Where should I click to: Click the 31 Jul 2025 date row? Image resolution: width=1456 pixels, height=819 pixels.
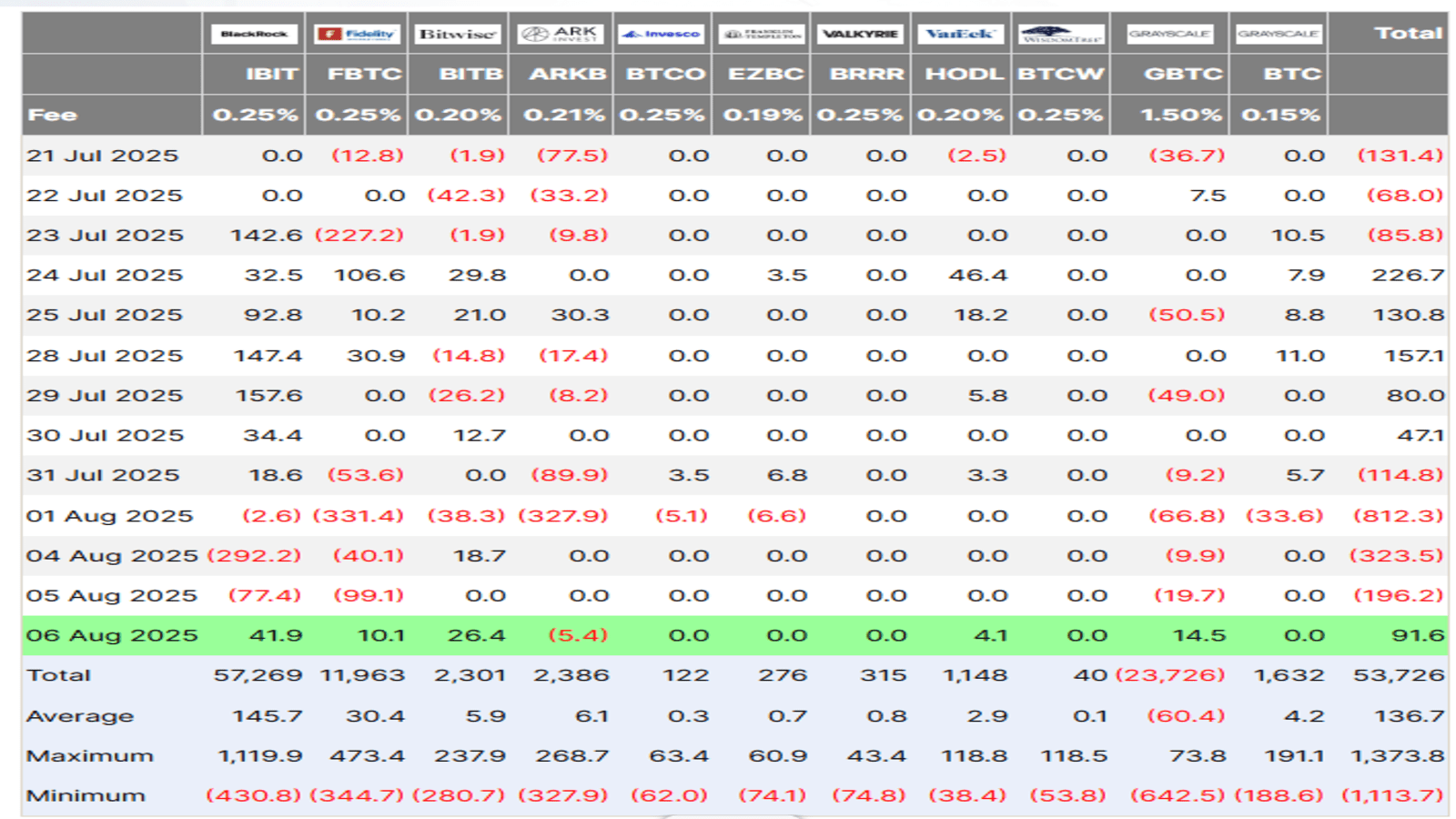[x=103, y=476]
